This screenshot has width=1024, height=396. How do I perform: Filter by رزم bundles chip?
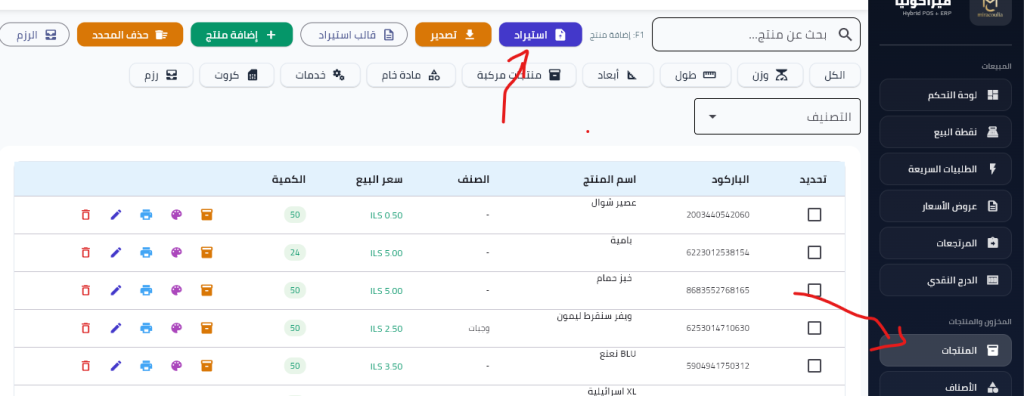pyautogui.click(x=161, y=75)
